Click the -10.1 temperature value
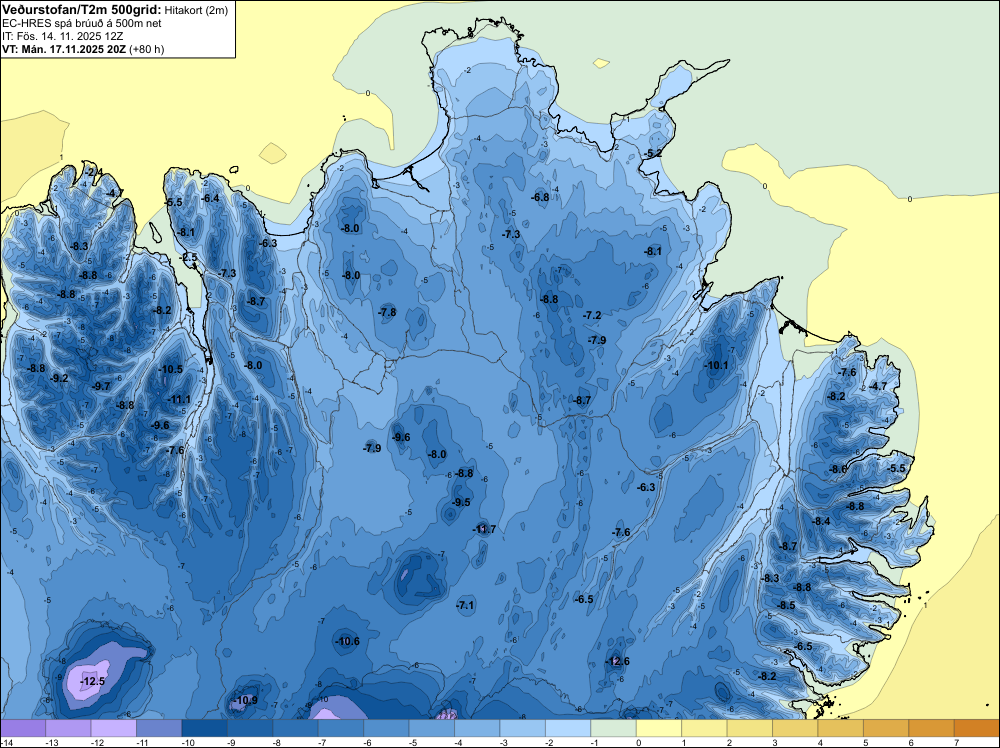The width and height of the screenshot is (1000, 748). [716, 365]
